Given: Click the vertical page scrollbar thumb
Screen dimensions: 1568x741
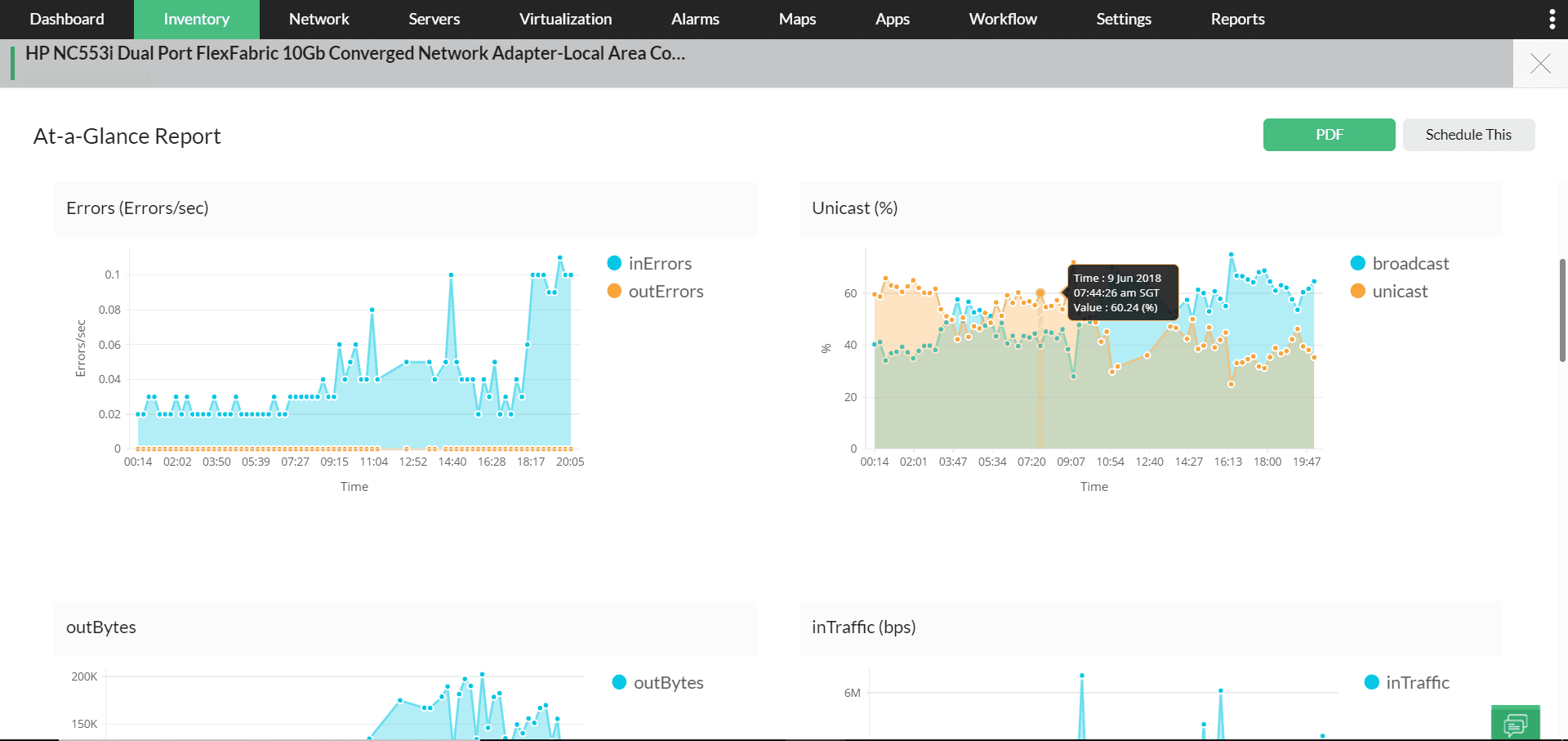Looking at the screenshot, I should coord(1562,310).
